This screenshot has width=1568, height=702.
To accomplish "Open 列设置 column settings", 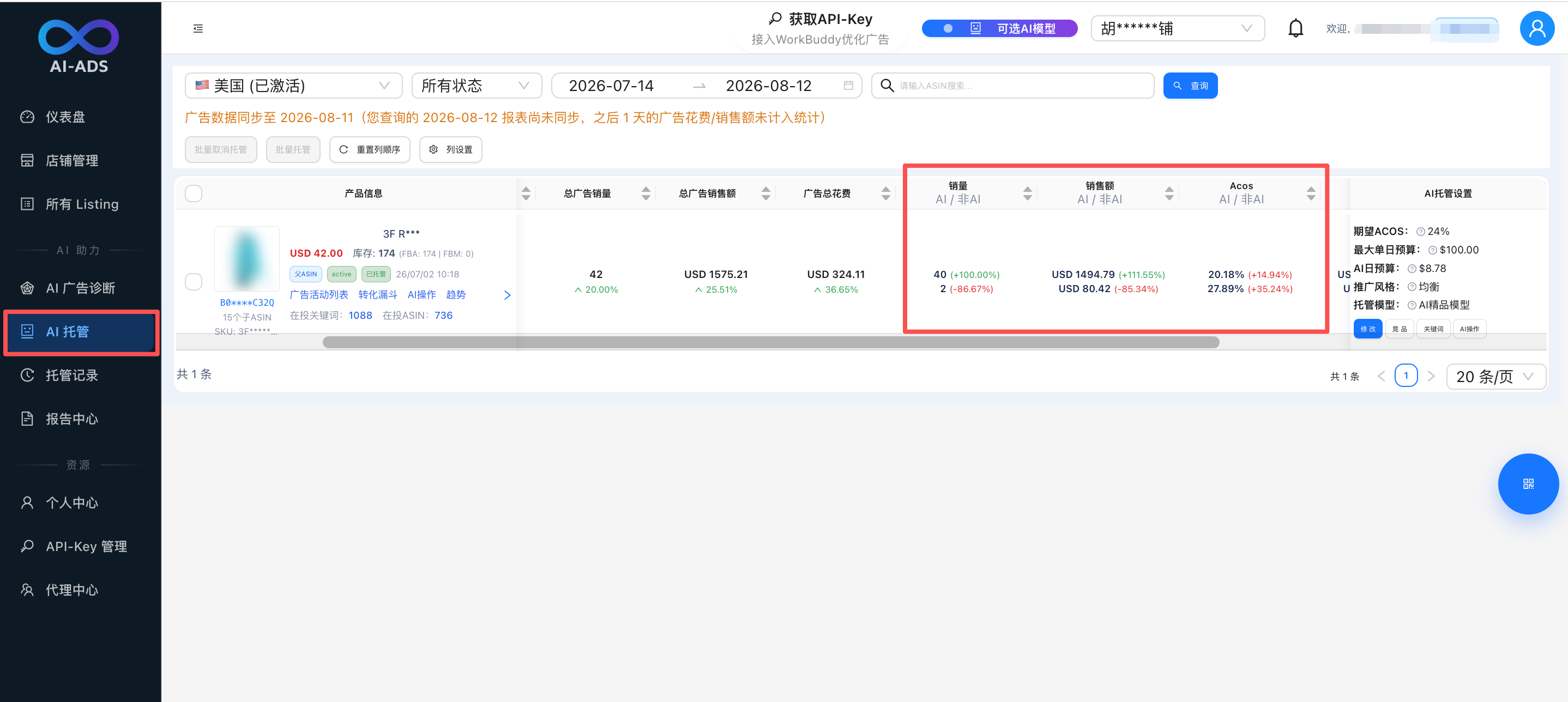I will click(450, 150).
